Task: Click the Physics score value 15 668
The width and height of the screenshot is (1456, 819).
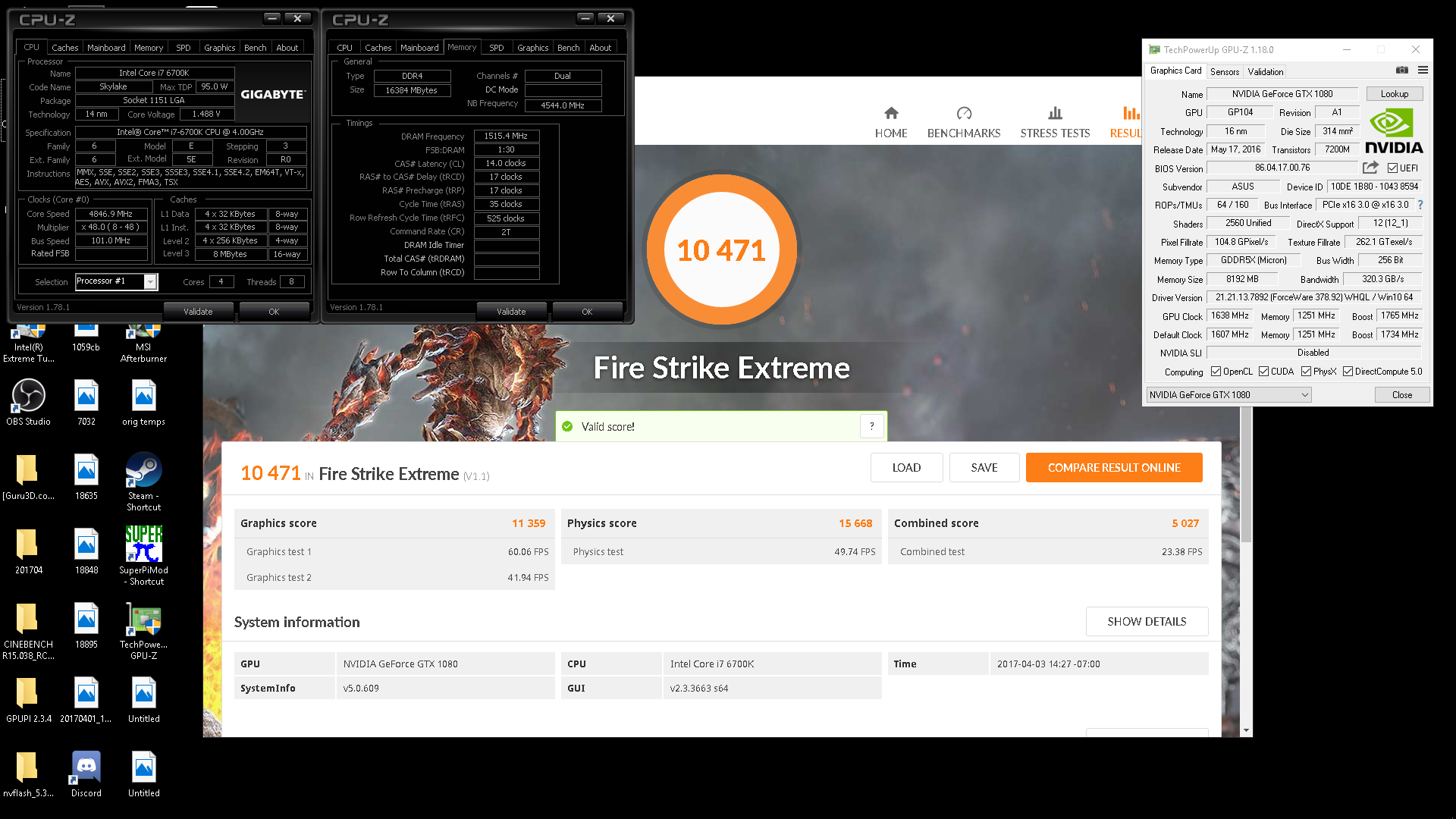Action: [855, 523]
